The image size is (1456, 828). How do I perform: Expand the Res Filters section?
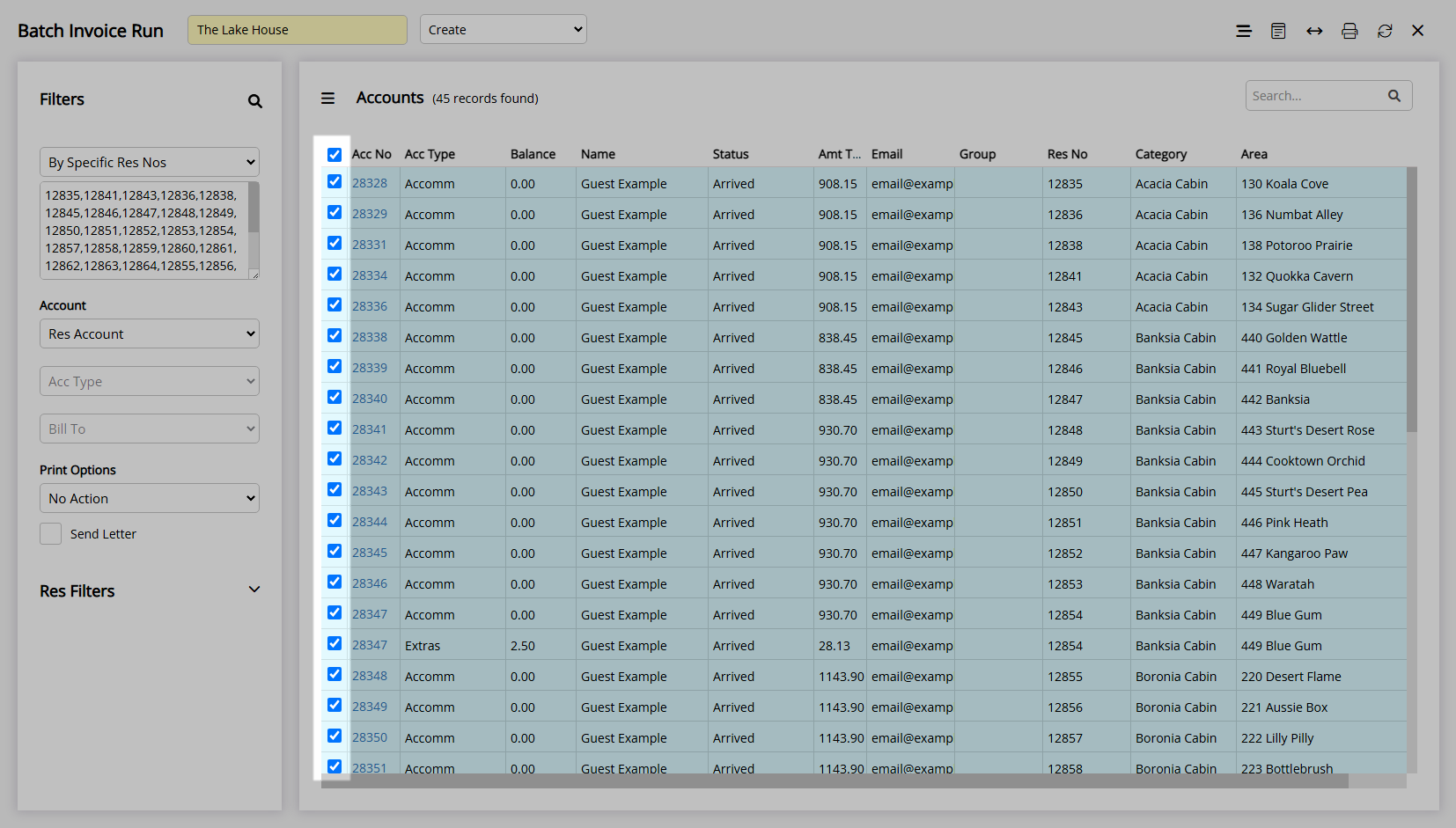(x=254, y=590)
